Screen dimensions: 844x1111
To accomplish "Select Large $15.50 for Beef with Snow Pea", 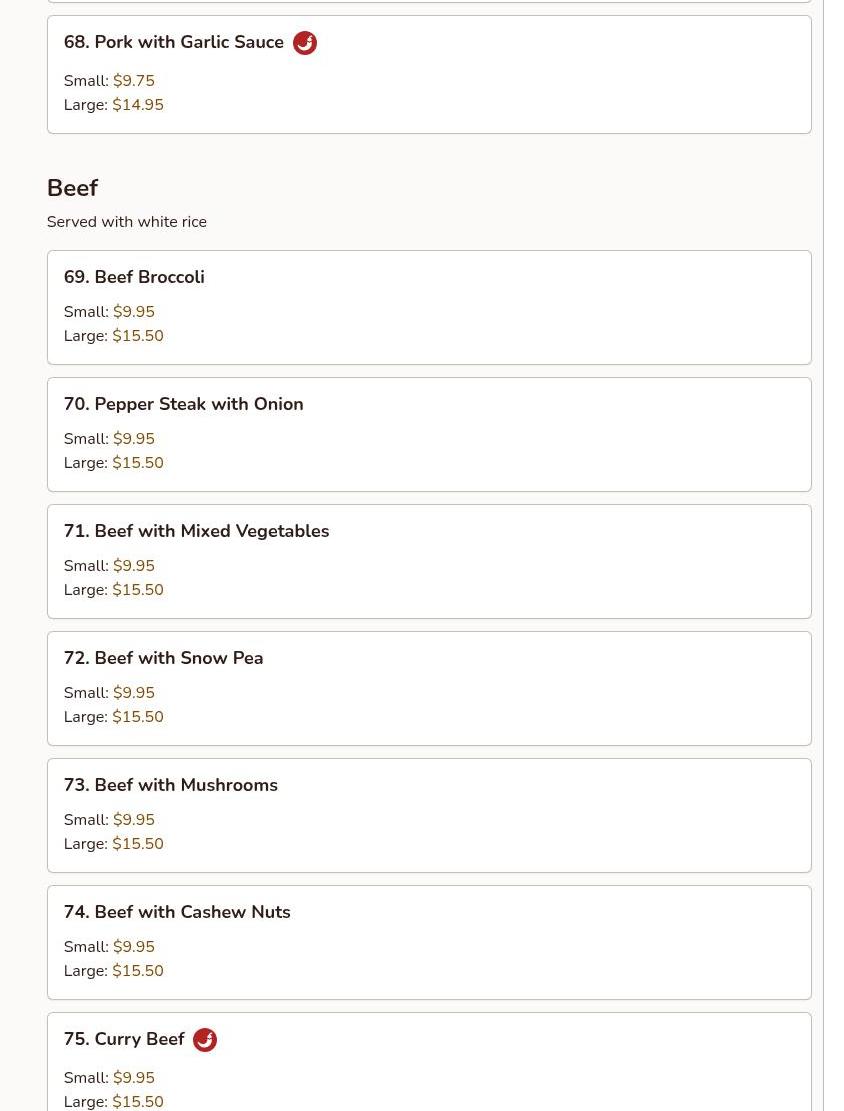I will 137,717.
